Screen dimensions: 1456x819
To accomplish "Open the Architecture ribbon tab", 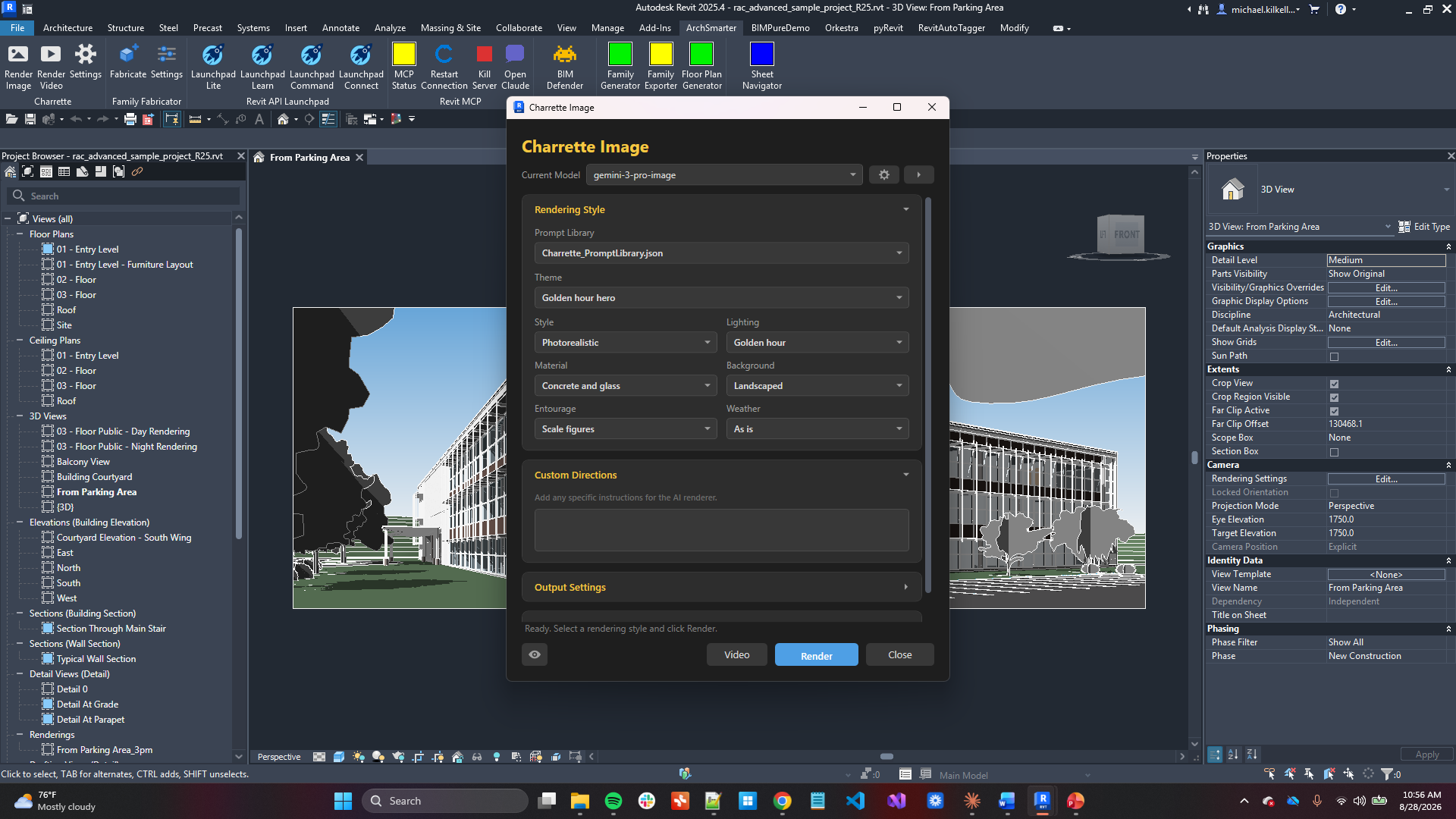I will [x=67, y=28].
